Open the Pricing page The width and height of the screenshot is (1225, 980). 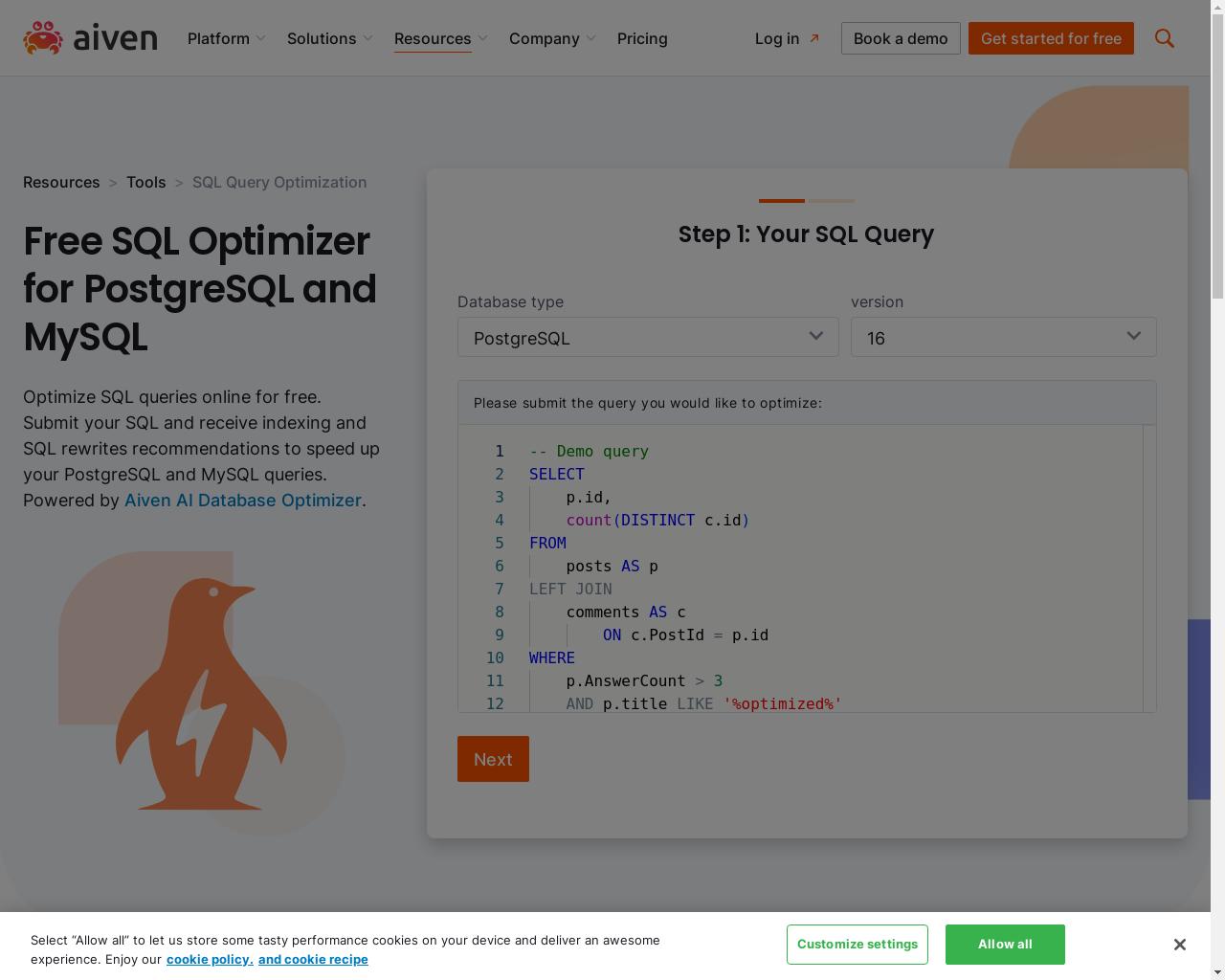642,38
